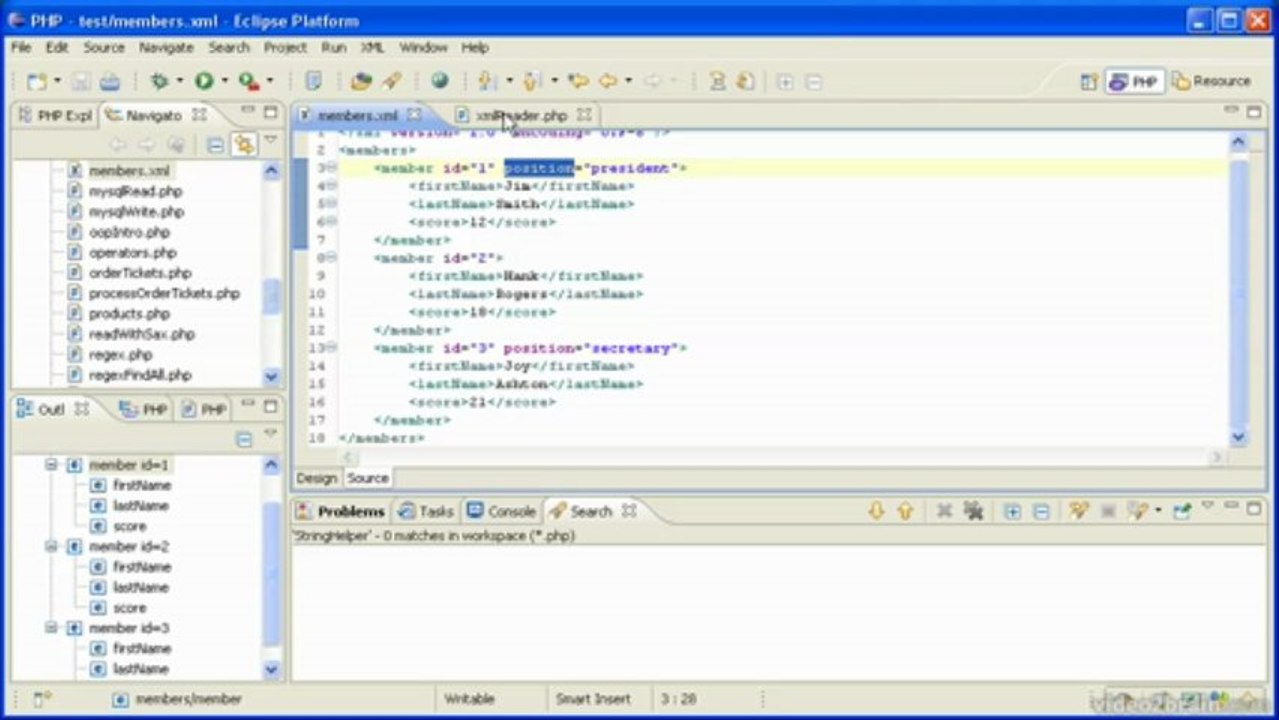This screenshot has height=720, width=1279.
Task: Click Collapse All in Navigator panel
Action: [x=215, y=145]
